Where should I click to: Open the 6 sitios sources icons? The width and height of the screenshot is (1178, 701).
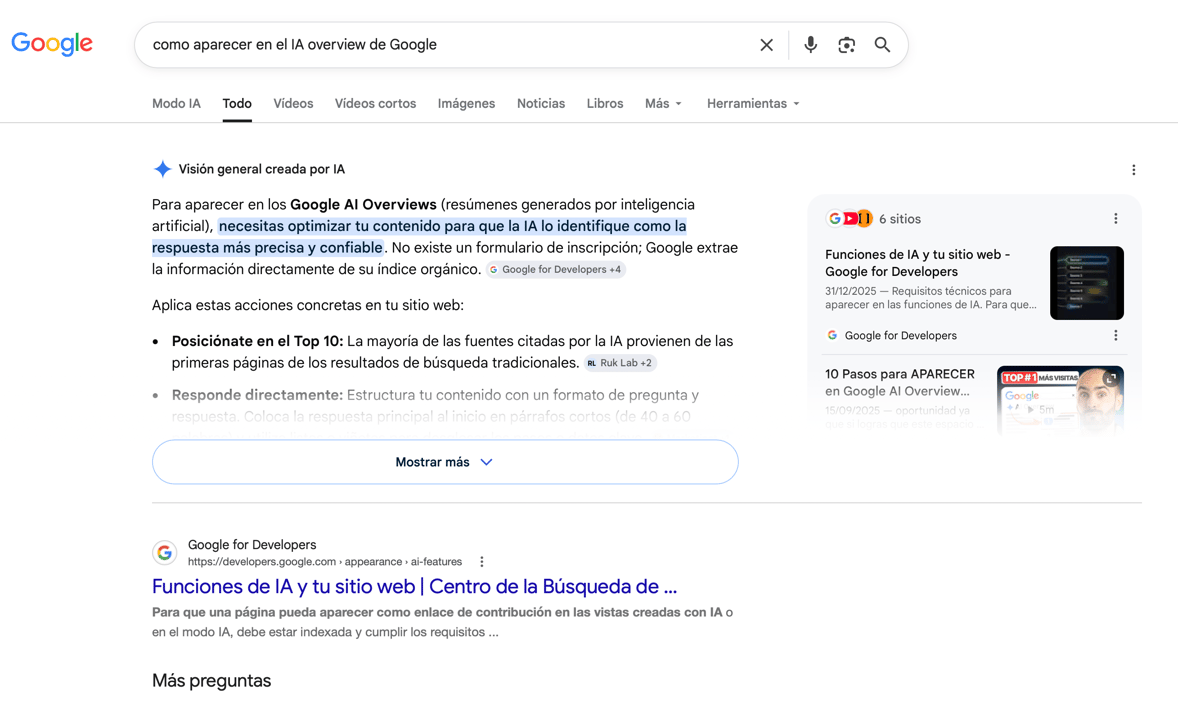click(849, 219)
